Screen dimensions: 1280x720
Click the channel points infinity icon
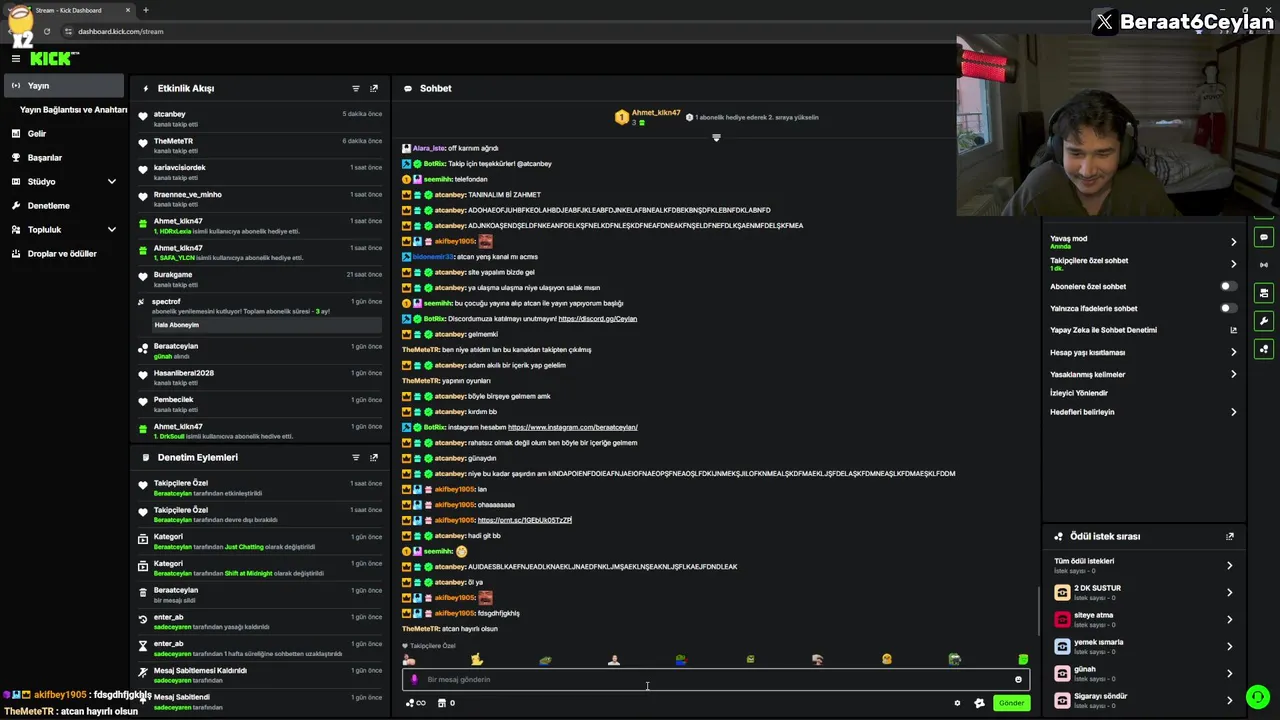pyautogui.click(x=416, y=703)
